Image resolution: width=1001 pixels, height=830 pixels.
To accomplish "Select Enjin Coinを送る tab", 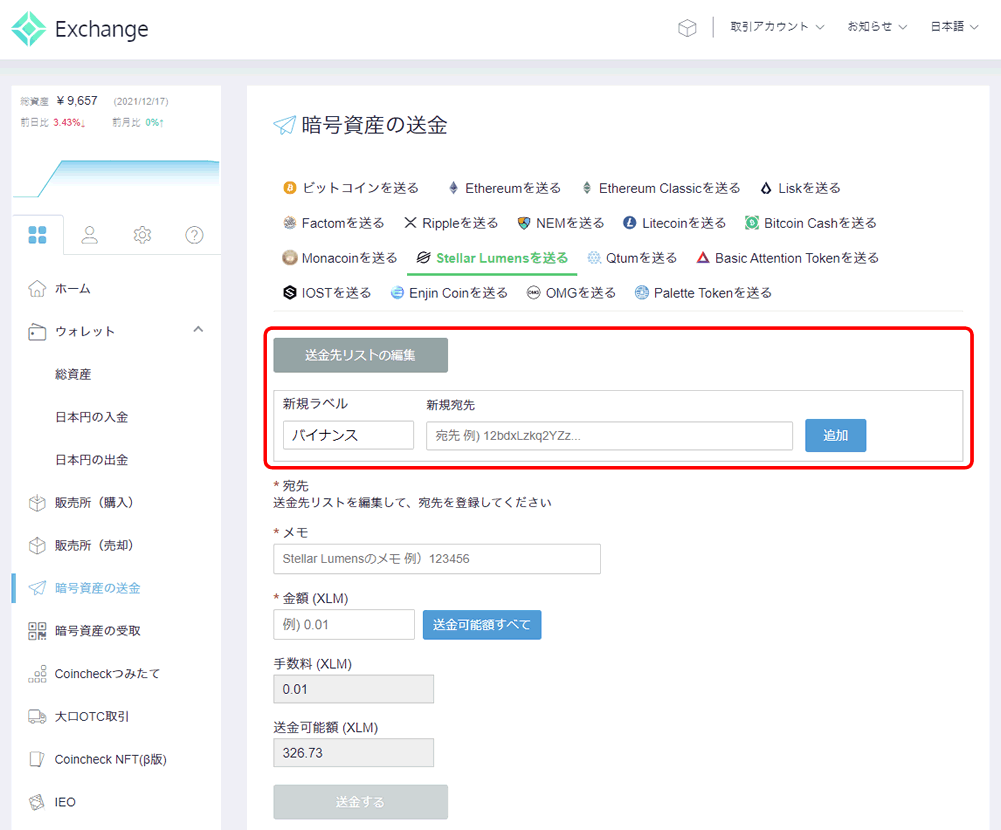I will 449,293.
